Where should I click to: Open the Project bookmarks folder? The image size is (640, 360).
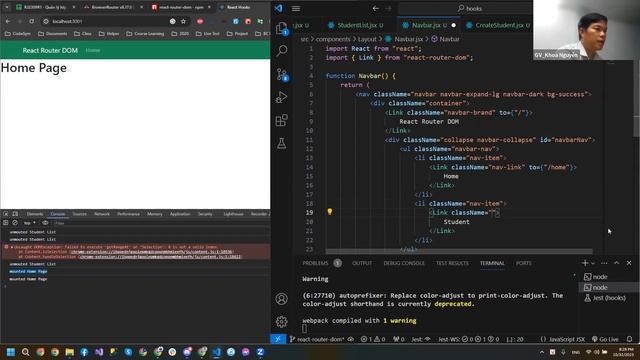coord(237,33)
